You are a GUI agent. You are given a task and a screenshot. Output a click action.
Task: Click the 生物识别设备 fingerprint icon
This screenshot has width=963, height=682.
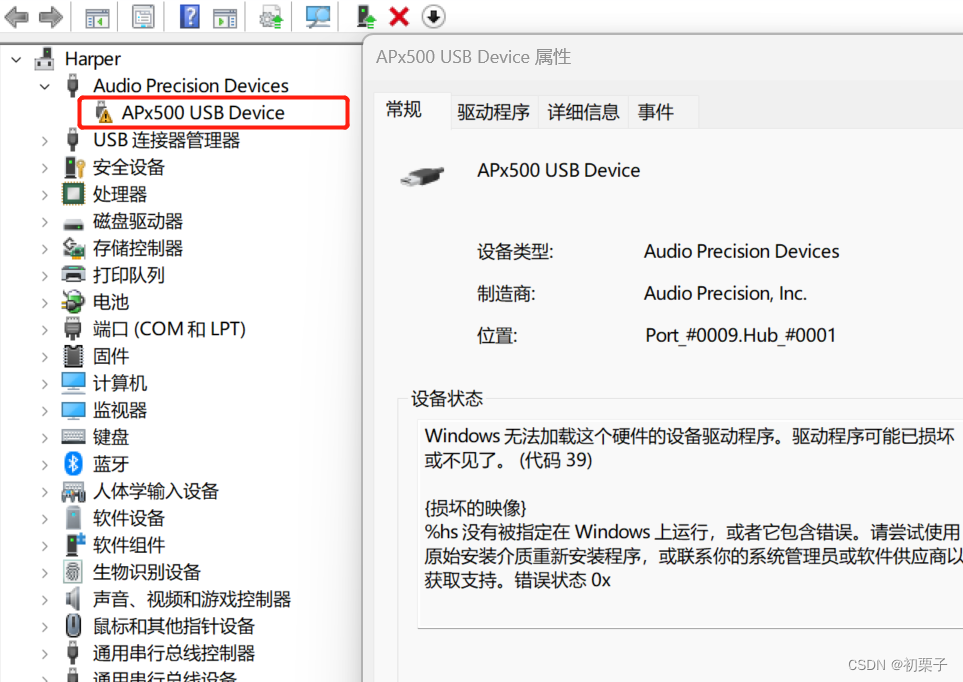coord(72,572)
